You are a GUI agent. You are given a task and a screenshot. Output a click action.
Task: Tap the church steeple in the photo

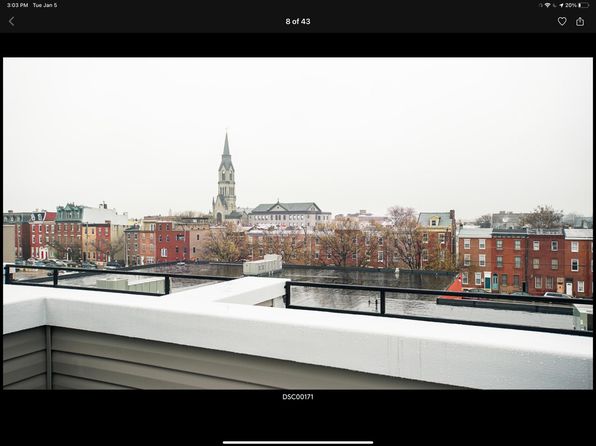pyautogui.click(x=226, y=177)
